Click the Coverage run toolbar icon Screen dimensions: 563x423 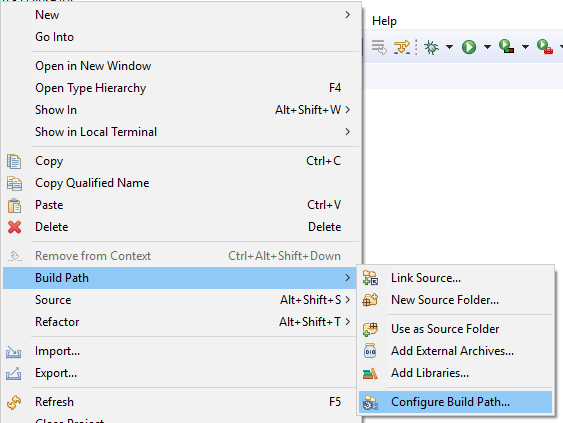coord(506,47)
